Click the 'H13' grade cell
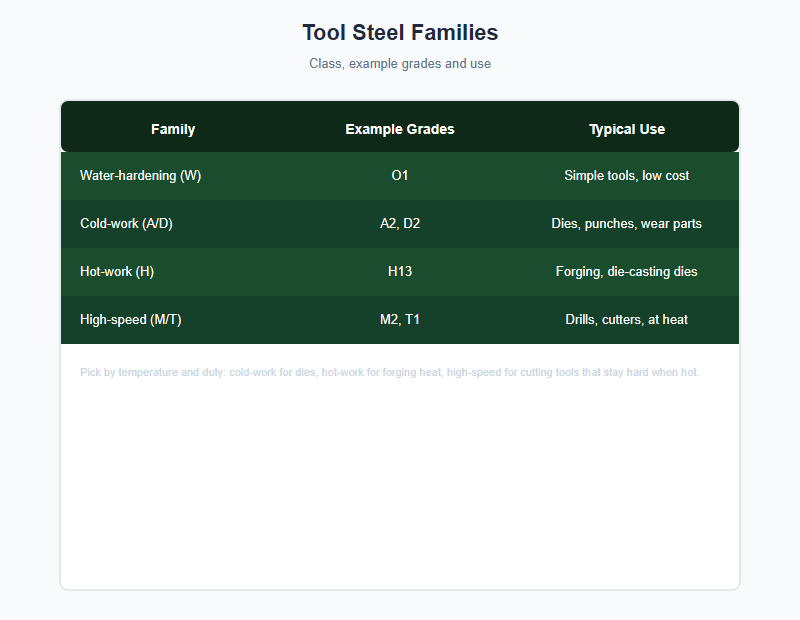This screenshot has width=800, height=620. [x=400, y=271]
